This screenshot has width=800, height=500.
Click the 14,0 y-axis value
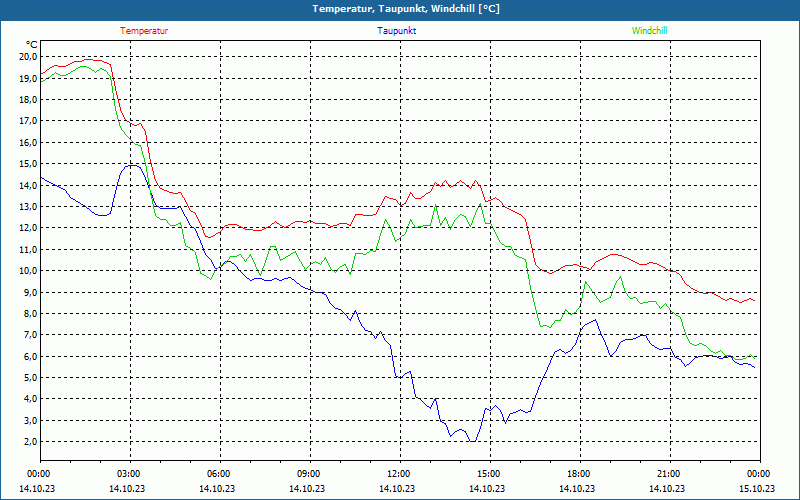pos(28,185)
